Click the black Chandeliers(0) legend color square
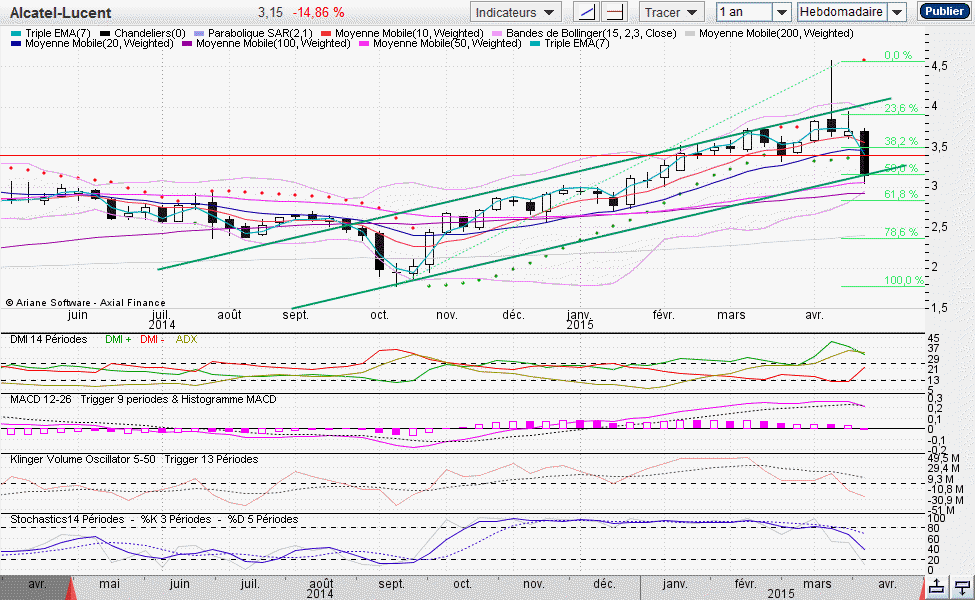 coord(105,34)
